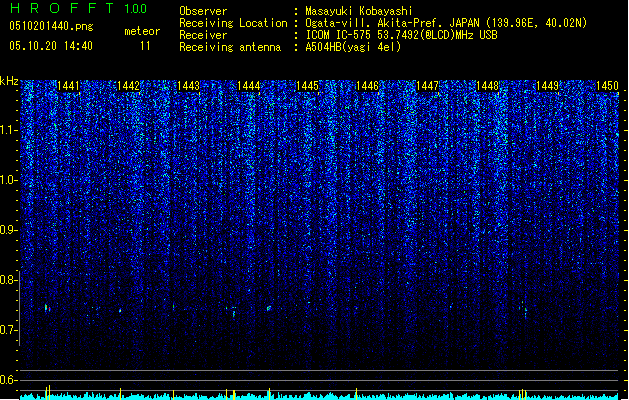Click the 1450 time marker label

click(607, 86)
